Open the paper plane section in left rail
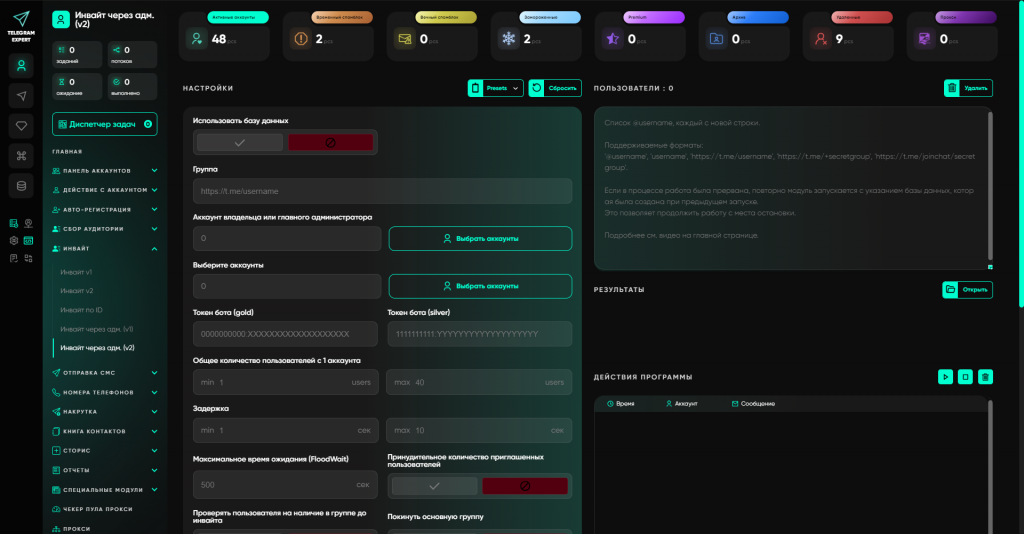Viewport: 1024px width, 534px height. tap(22, 95)
